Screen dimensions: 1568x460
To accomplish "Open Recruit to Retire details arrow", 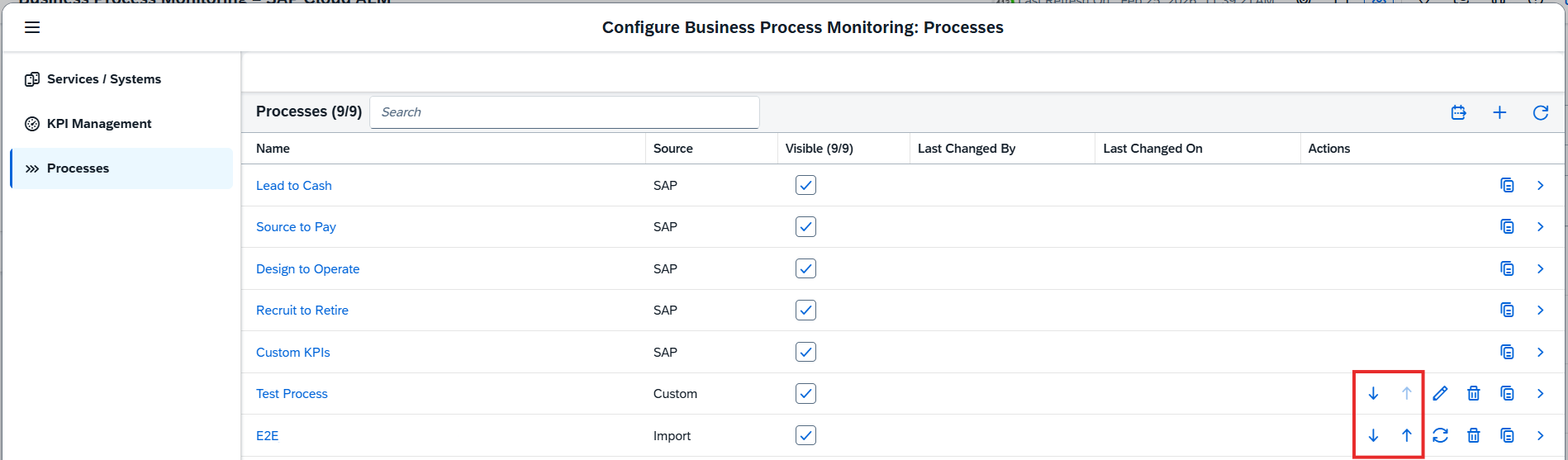I will point(1540,310).
